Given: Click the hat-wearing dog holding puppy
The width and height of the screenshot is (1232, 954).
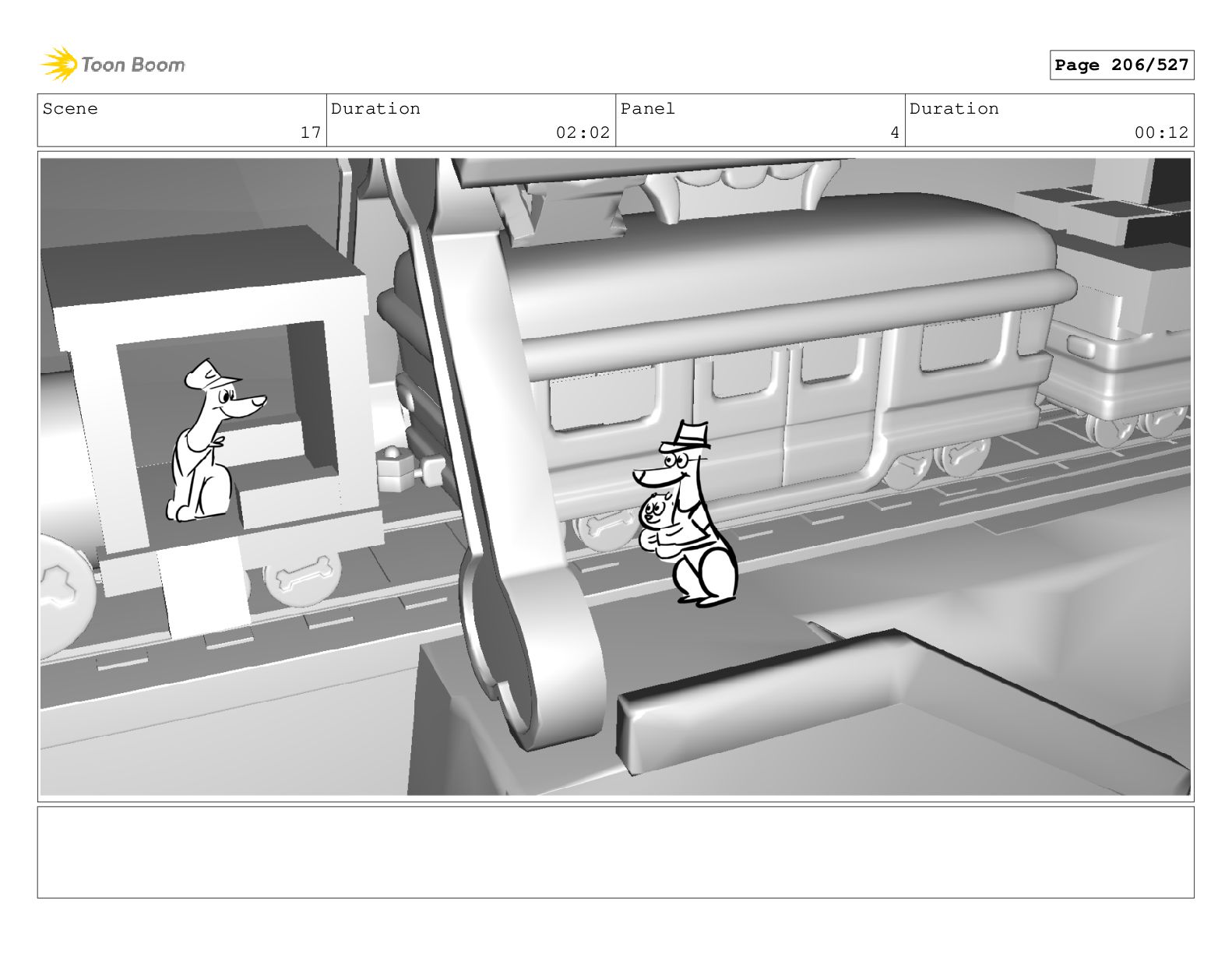Looking at the screenshot, I should [x=685, y=514].
